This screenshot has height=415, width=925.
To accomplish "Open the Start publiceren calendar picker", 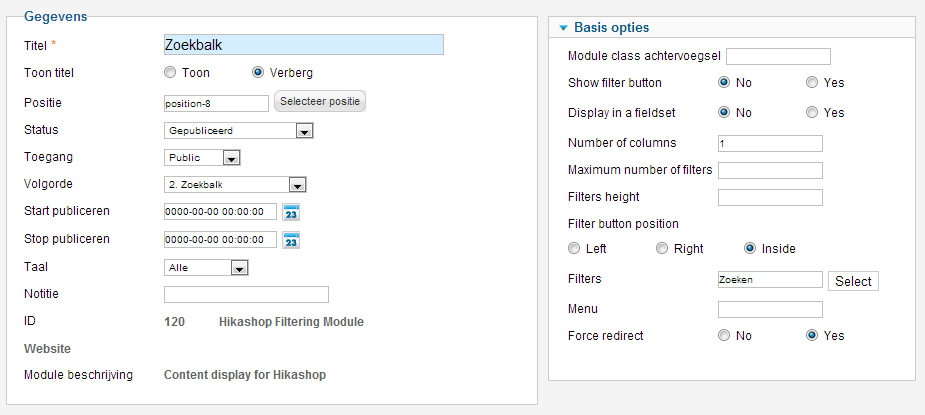I will tap(292, 212).
